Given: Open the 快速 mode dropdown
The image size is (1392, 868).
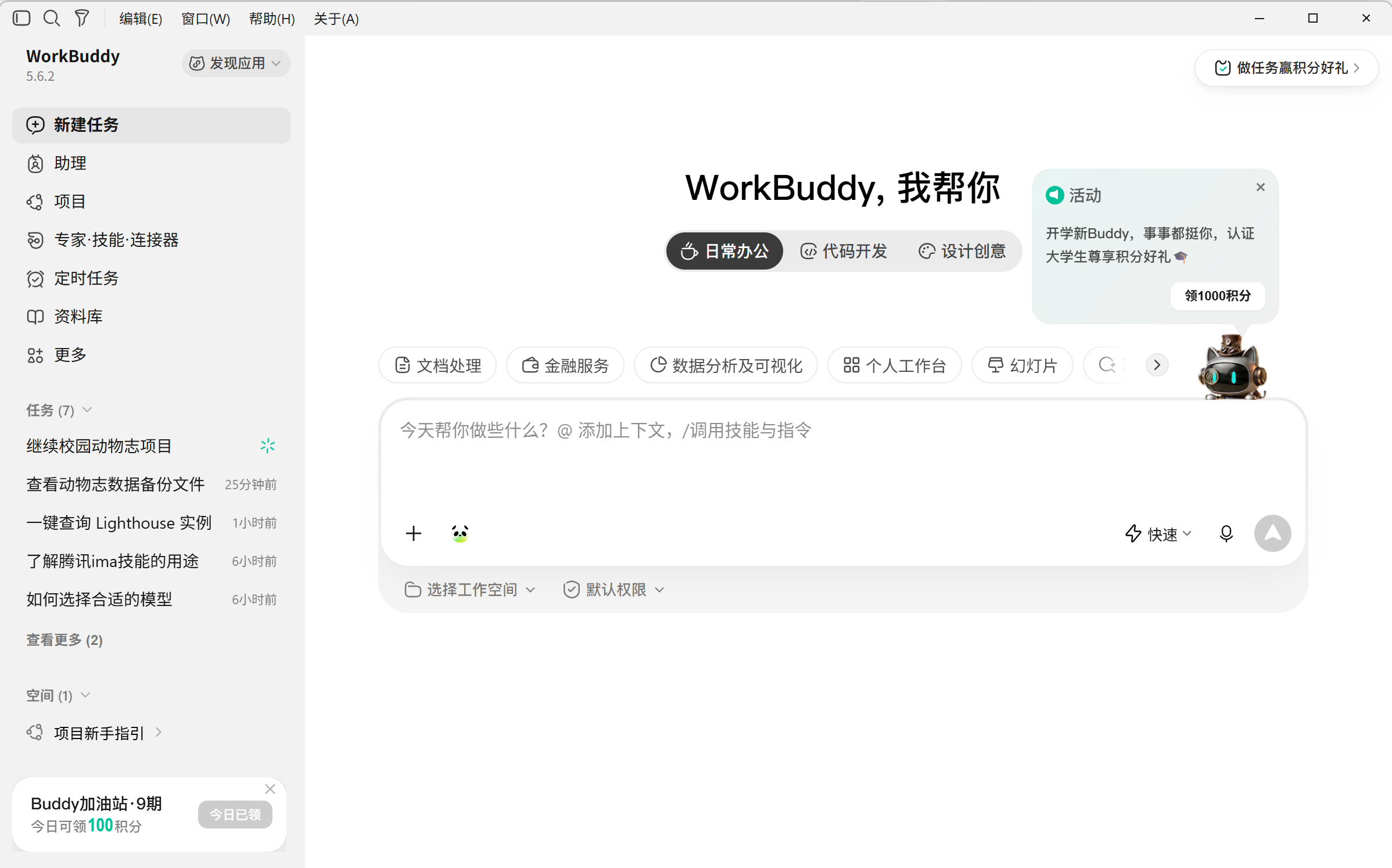Looking at the screenshot, I should pyautogui.click(x=1158, y=533).
